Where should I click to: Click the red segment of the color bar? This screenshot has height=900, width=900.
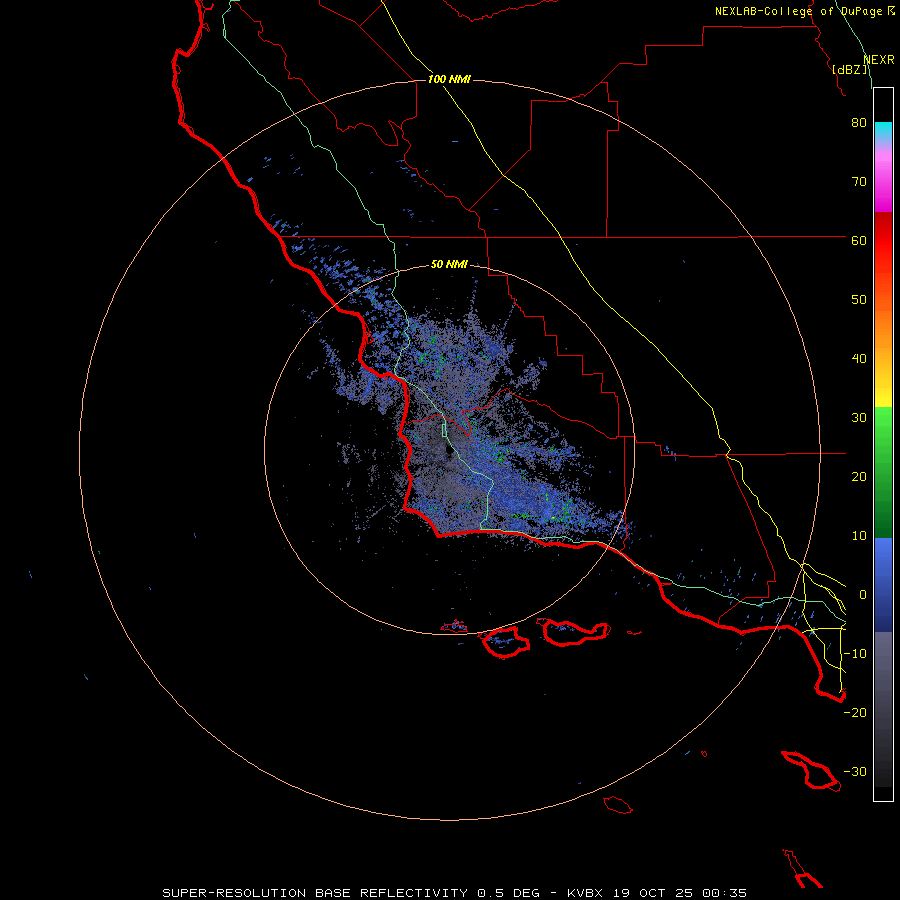[883, 241]
